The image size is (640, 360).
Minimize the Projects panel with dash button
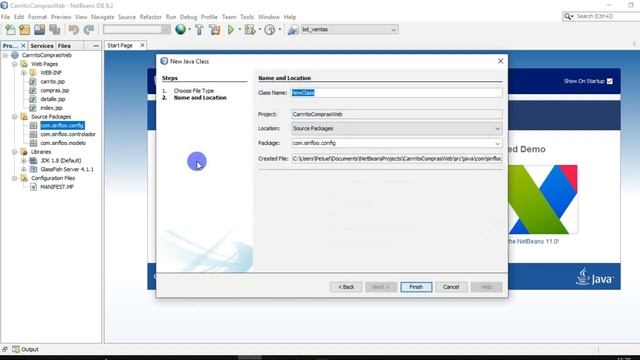(96, 46)
